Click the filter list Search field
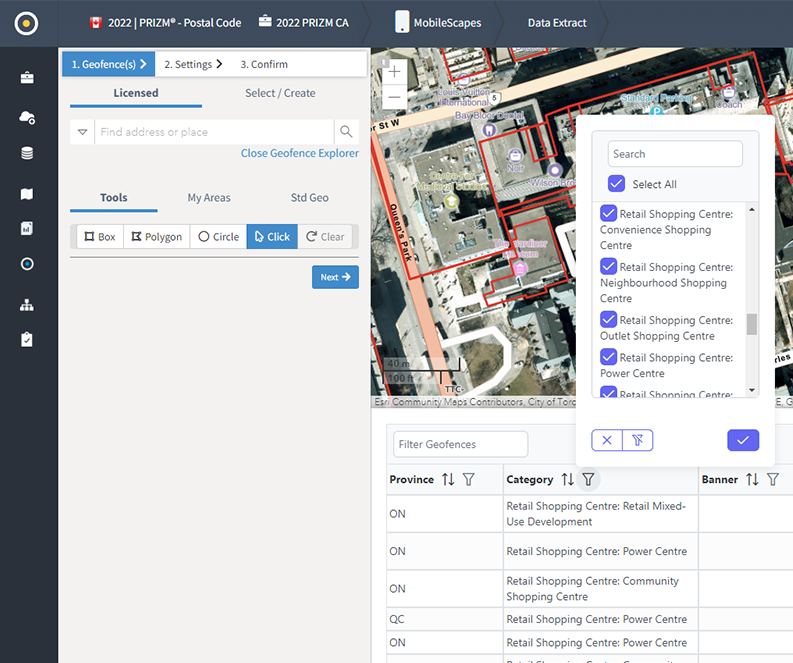The width and height of the screenshot is (793, 663). tap(675, 154)
